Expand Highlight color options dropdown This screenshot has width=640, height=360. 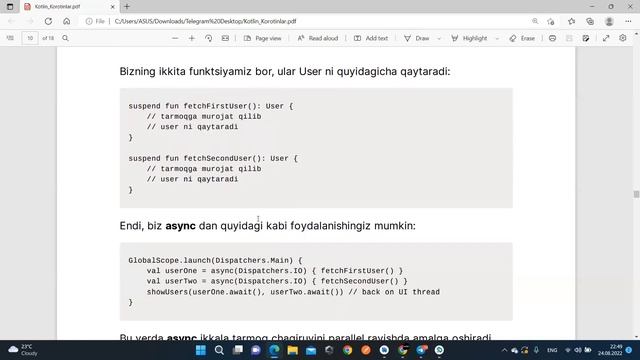pos(497,38)
